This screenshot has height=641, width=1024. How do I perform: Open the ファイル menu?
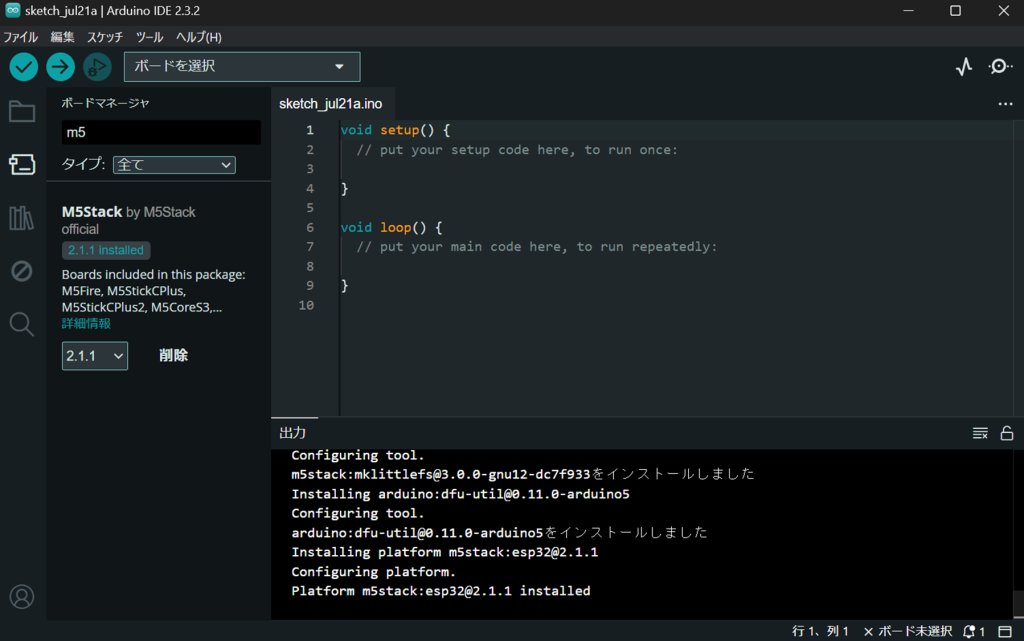point(21,37)
